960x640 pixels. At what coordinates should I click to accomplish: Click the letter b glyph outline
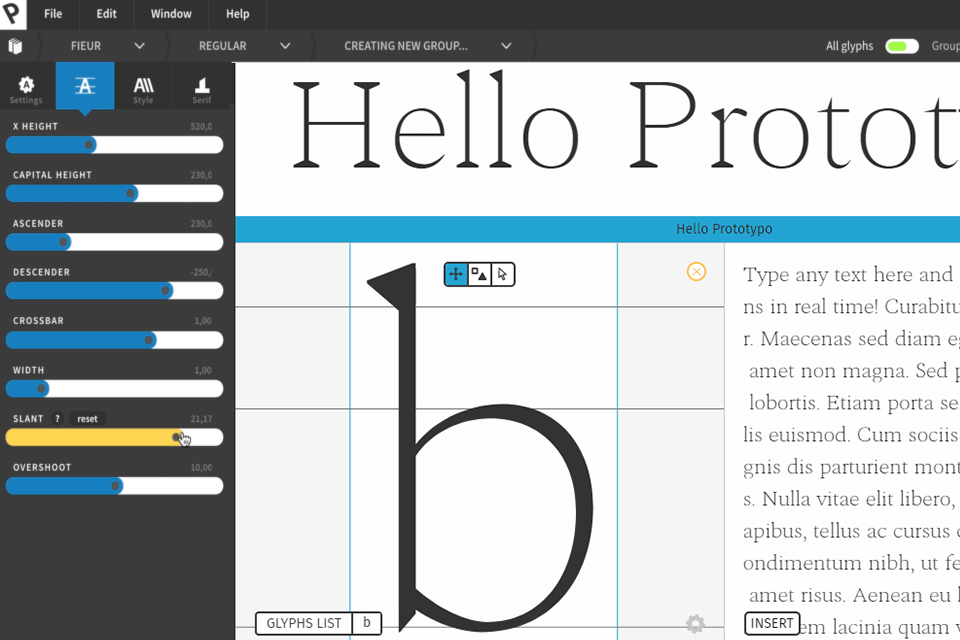[481, 447]
